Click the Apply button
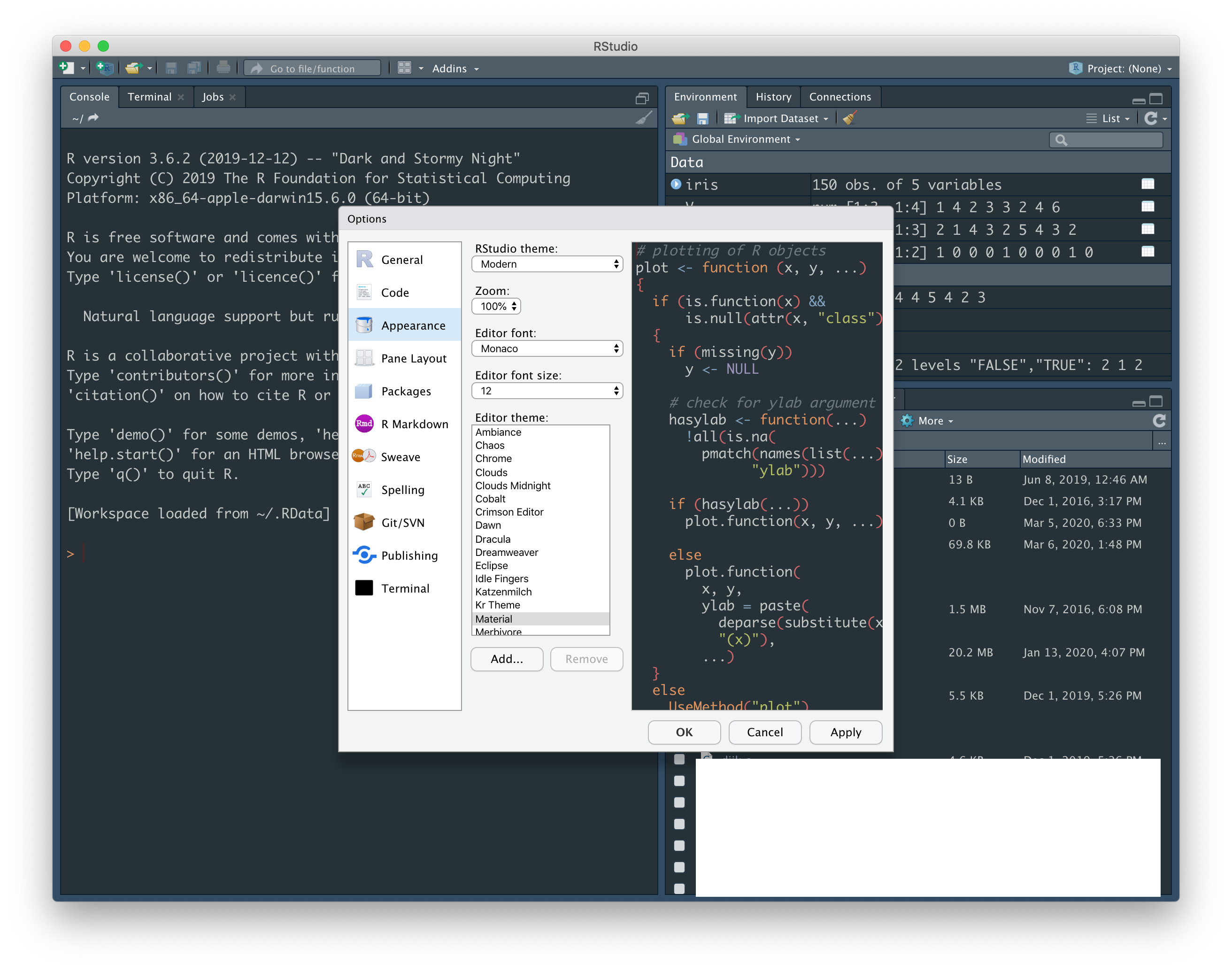 pyautogui.click(x=845, y=732)
